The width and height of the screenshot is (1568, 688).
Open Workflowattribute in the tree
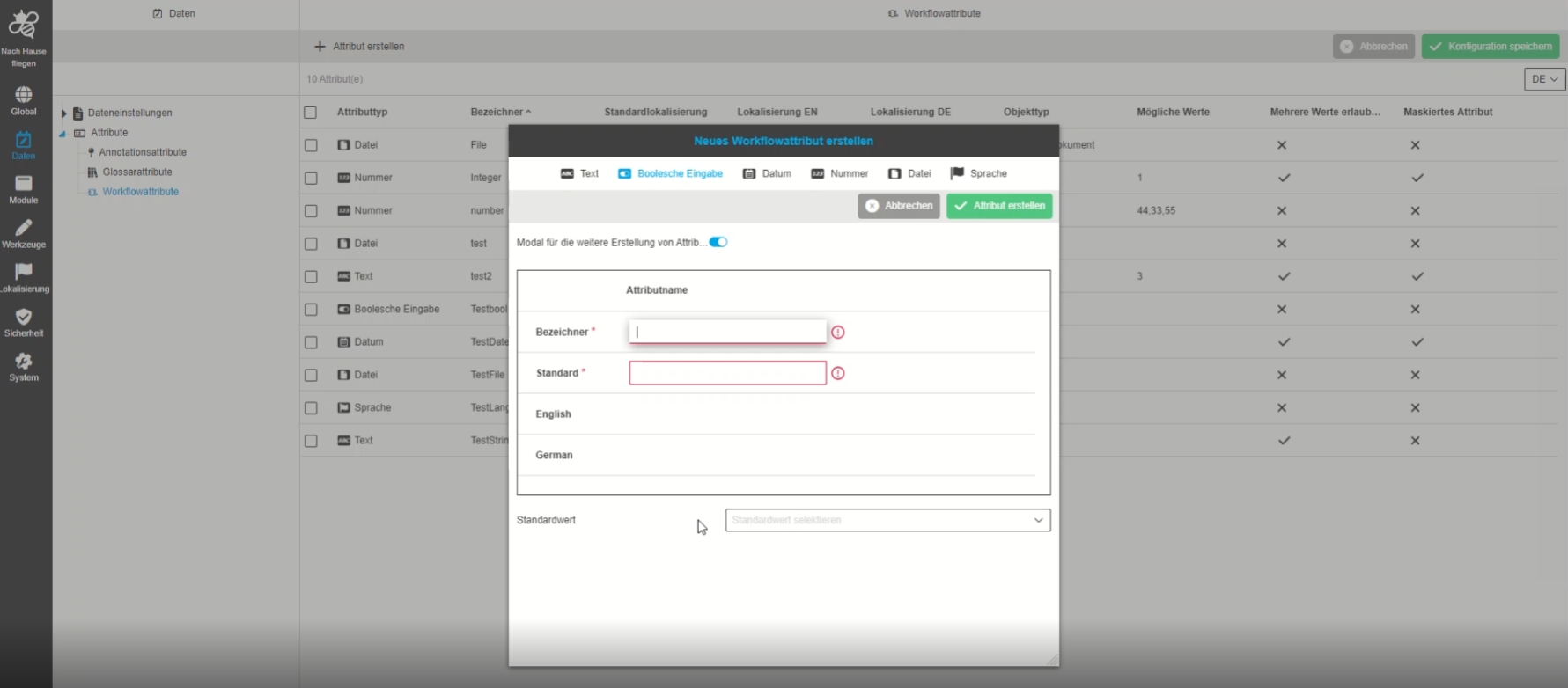click(x=141, y=192)
